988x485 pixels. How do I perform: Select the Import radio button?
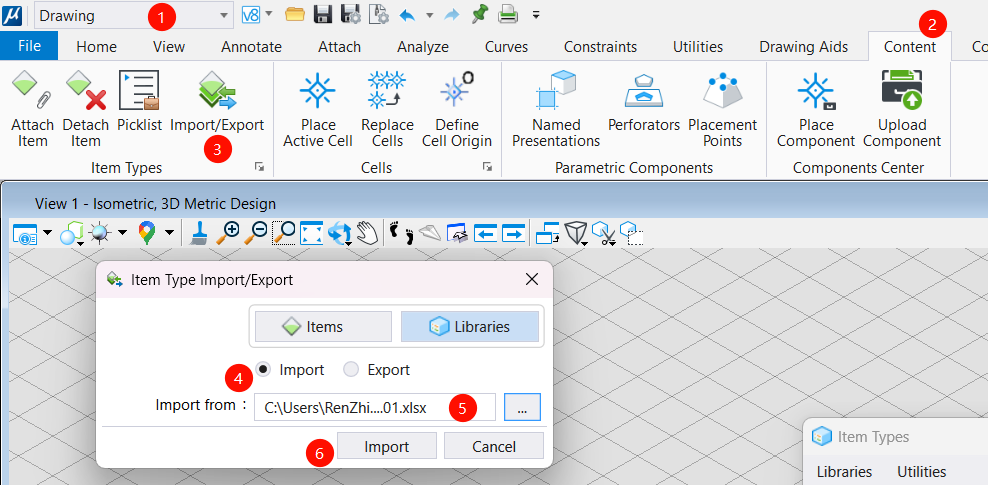(x=264, y=369)
